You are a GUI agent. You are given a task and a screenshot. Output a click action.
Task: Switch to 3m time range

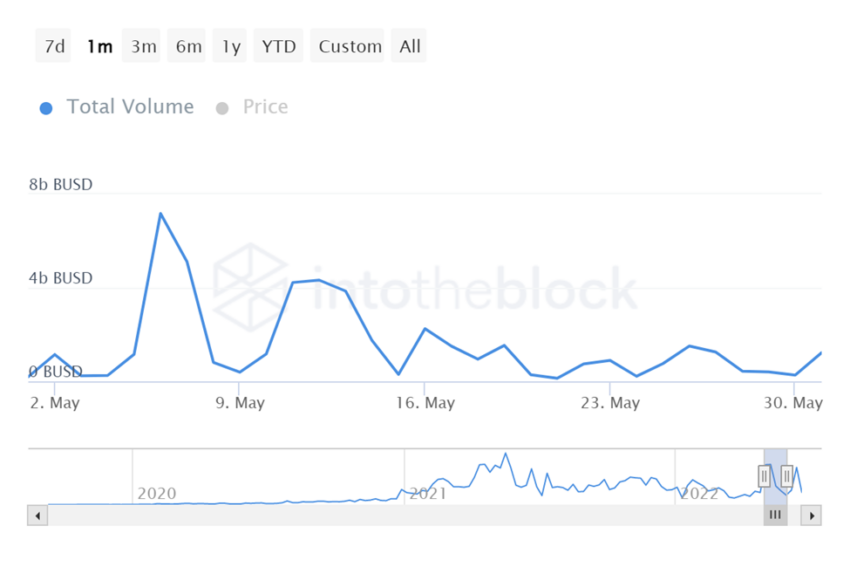pyautogui.click(x=143, y=46)
